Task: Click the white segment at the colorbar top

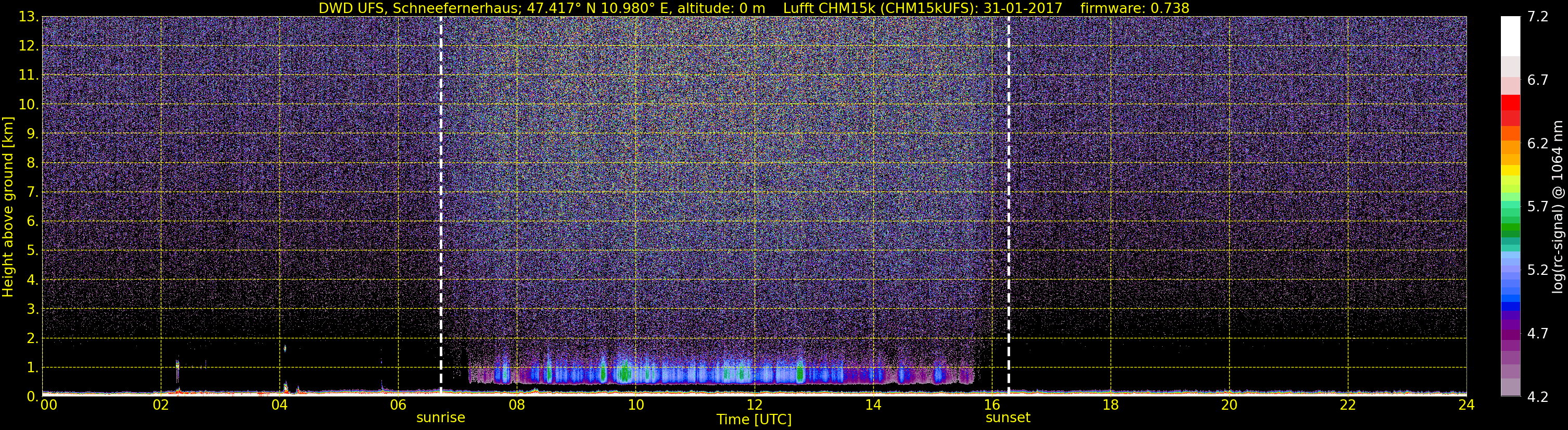Action: tap(1510, 36)
